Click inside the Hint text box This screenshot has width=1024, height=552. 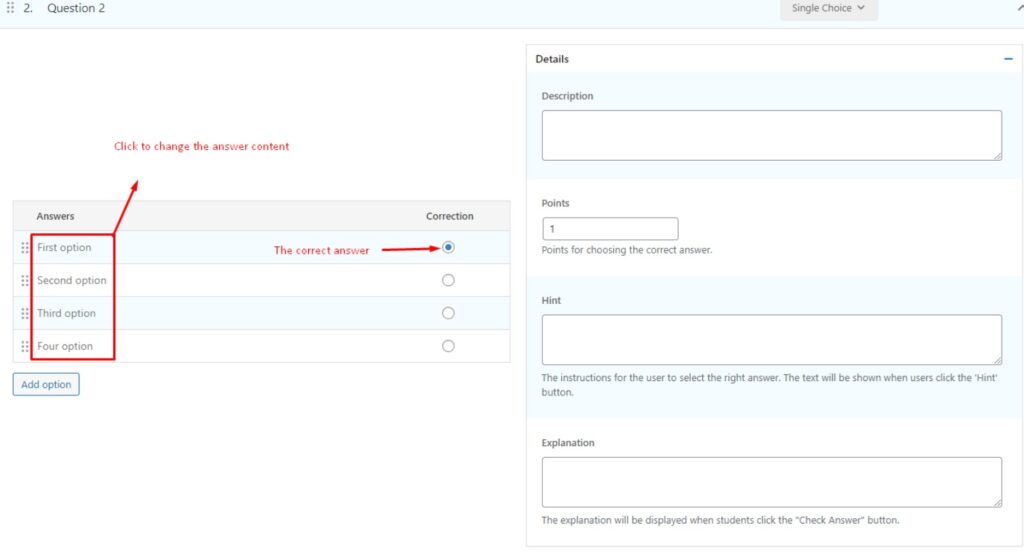pos(771,340)
